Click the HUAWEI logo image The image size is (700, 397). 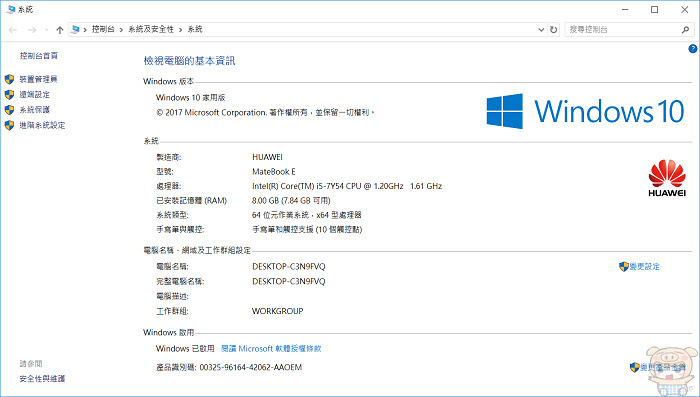point(667,178)
